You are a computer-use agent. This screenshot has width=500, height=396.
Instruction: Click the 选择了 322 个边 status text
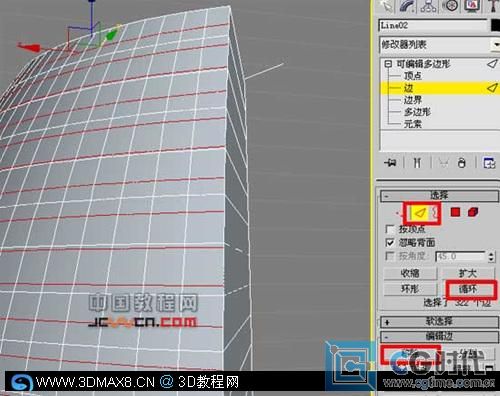[457, 303]
